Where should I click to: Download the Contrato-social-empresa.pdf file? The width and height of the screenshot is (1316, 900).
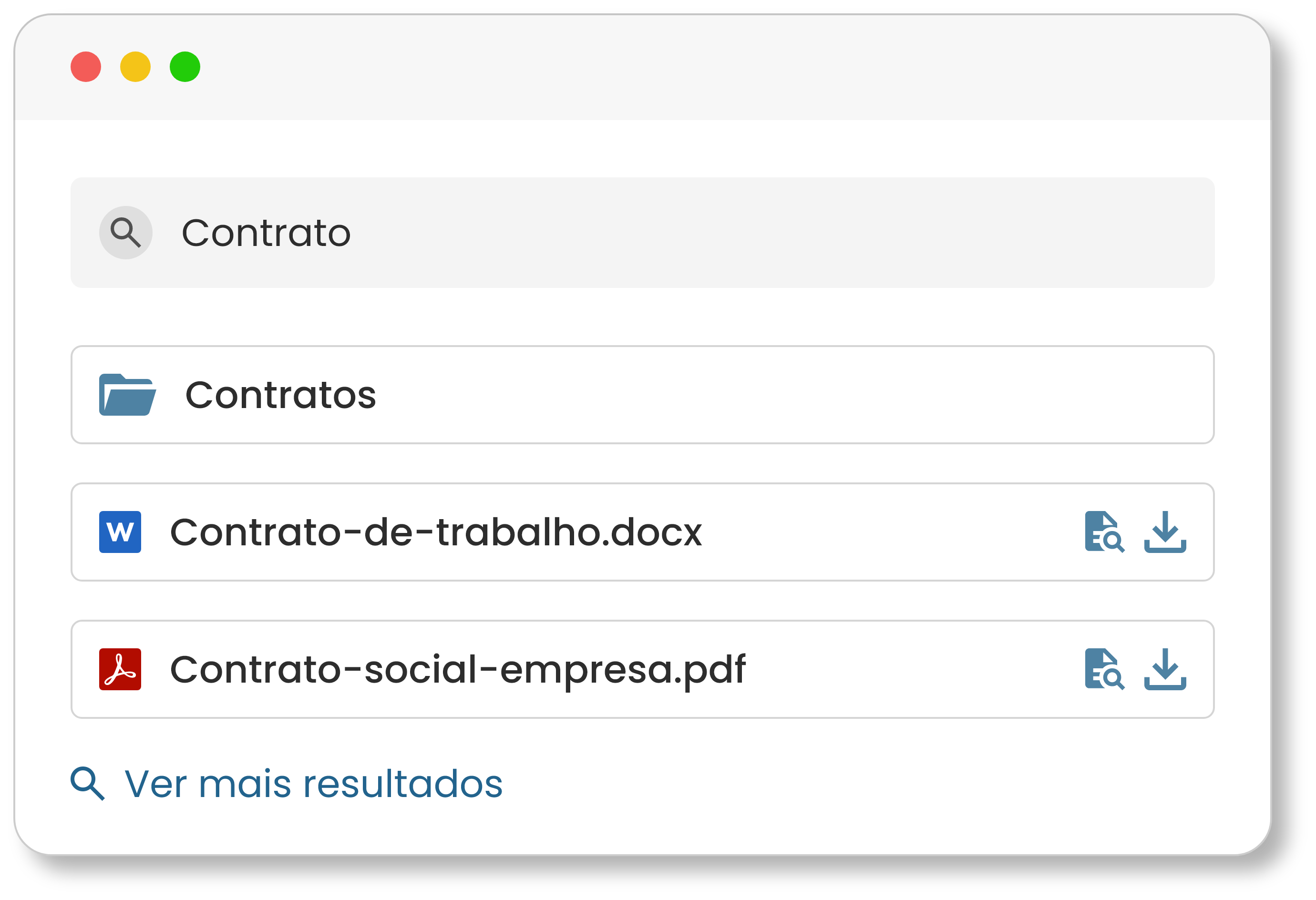(x=1165, y=669)
